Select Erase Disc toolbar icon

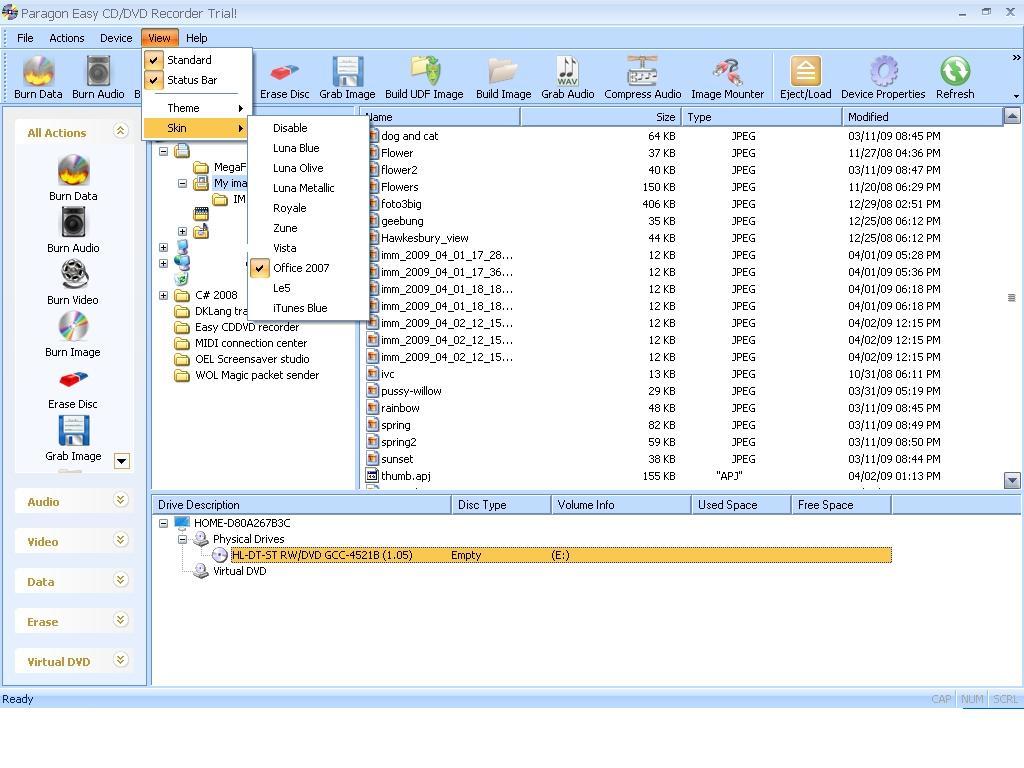284,71
